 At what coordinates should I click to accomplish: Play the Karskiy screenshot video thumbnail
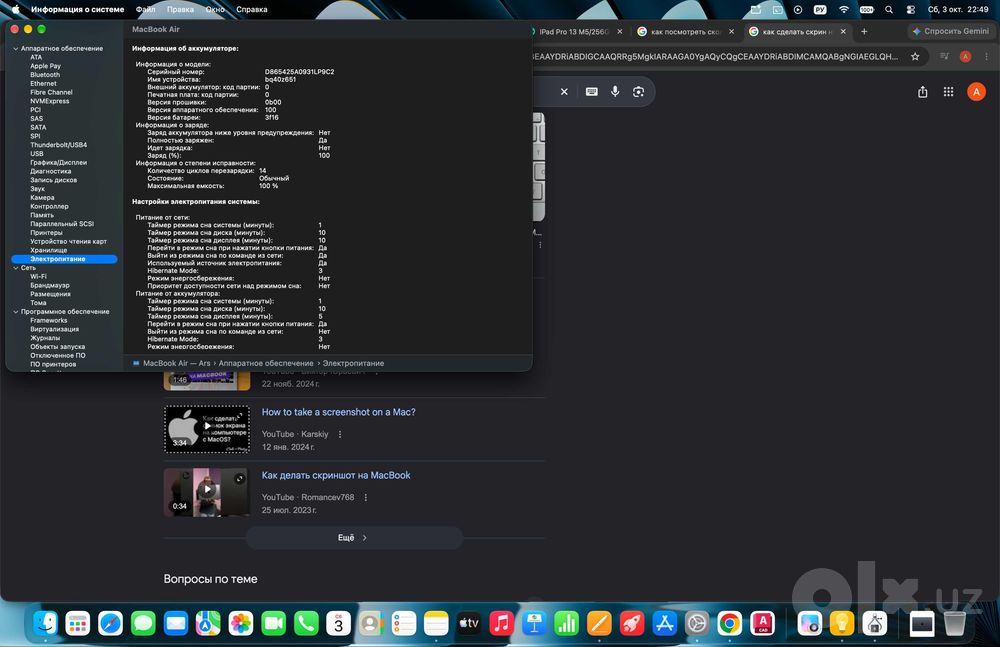click(x=207, y=429)
